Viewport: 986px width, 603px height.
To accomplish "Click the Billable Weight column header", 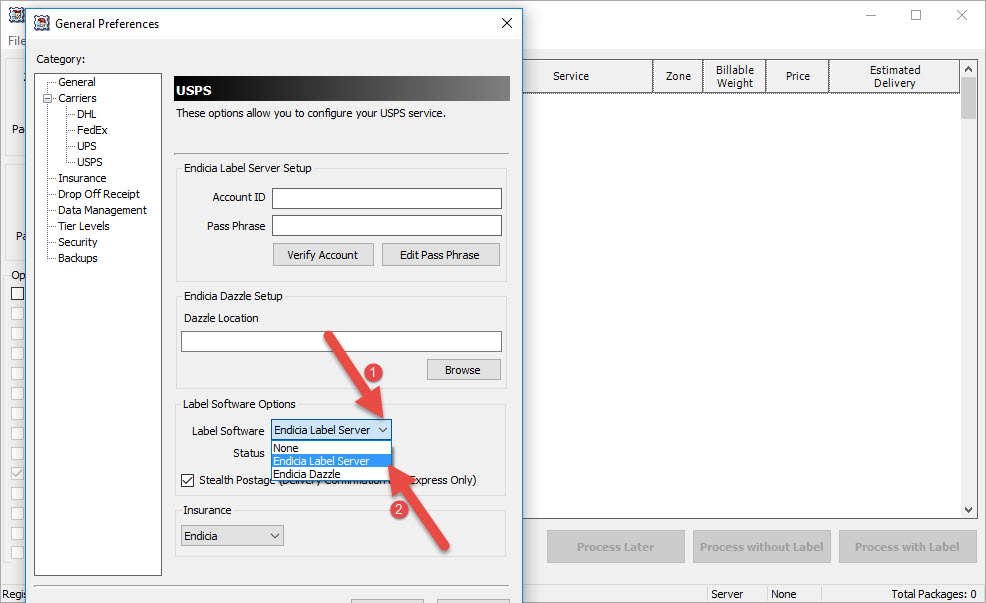I will (x=734, y=76).
